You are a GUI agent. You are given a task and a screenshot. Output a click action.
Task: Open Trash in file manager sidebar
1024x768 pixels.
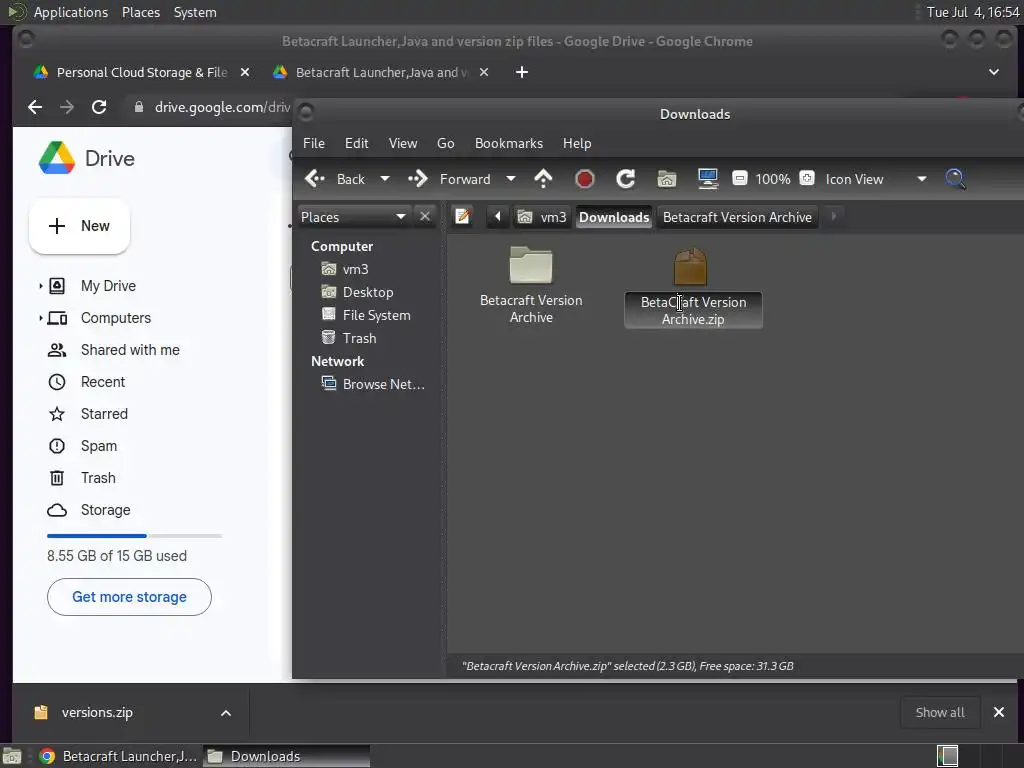pos(349,338)
